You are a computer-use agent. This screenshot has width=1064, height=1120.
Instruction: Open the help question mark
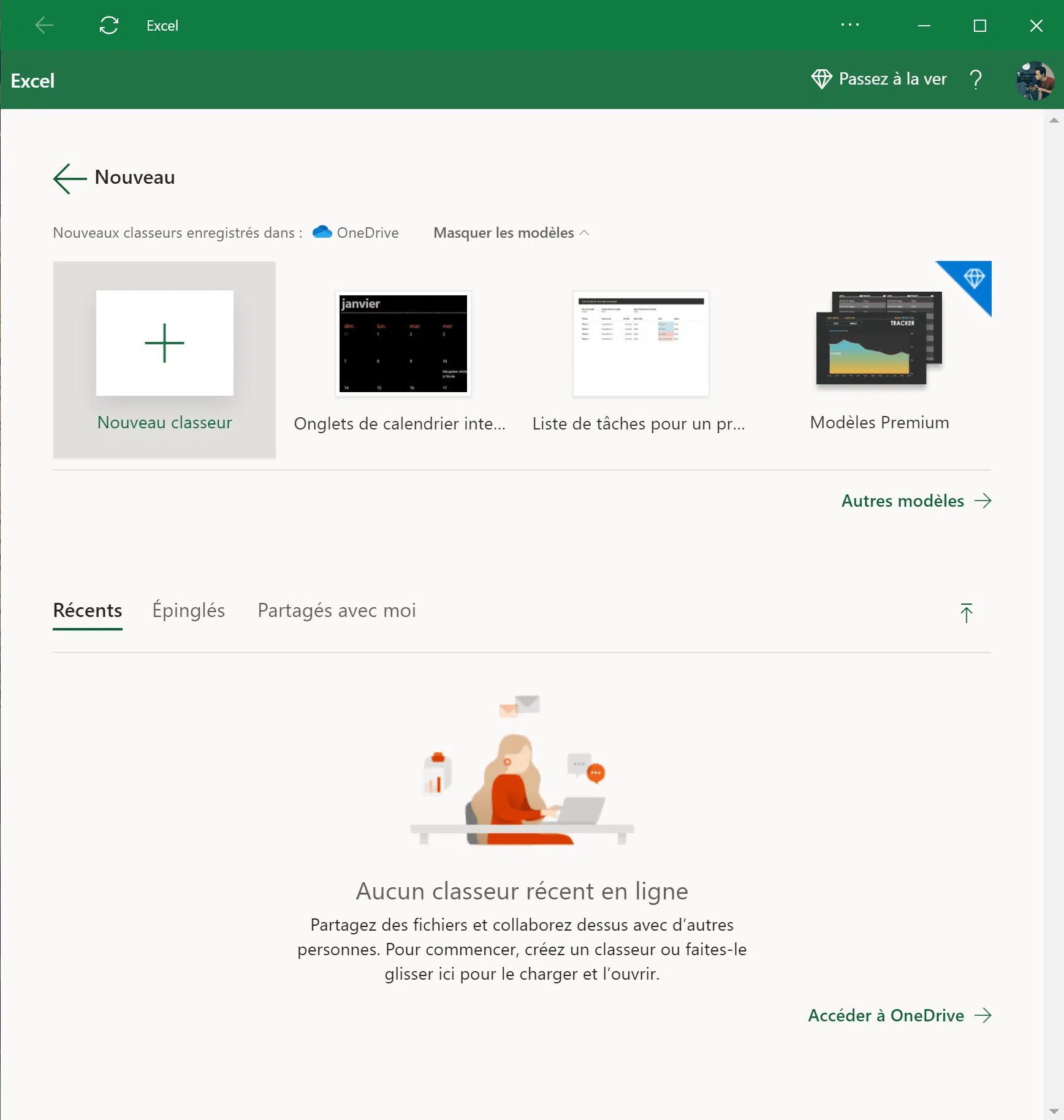[x=976, y=80]
